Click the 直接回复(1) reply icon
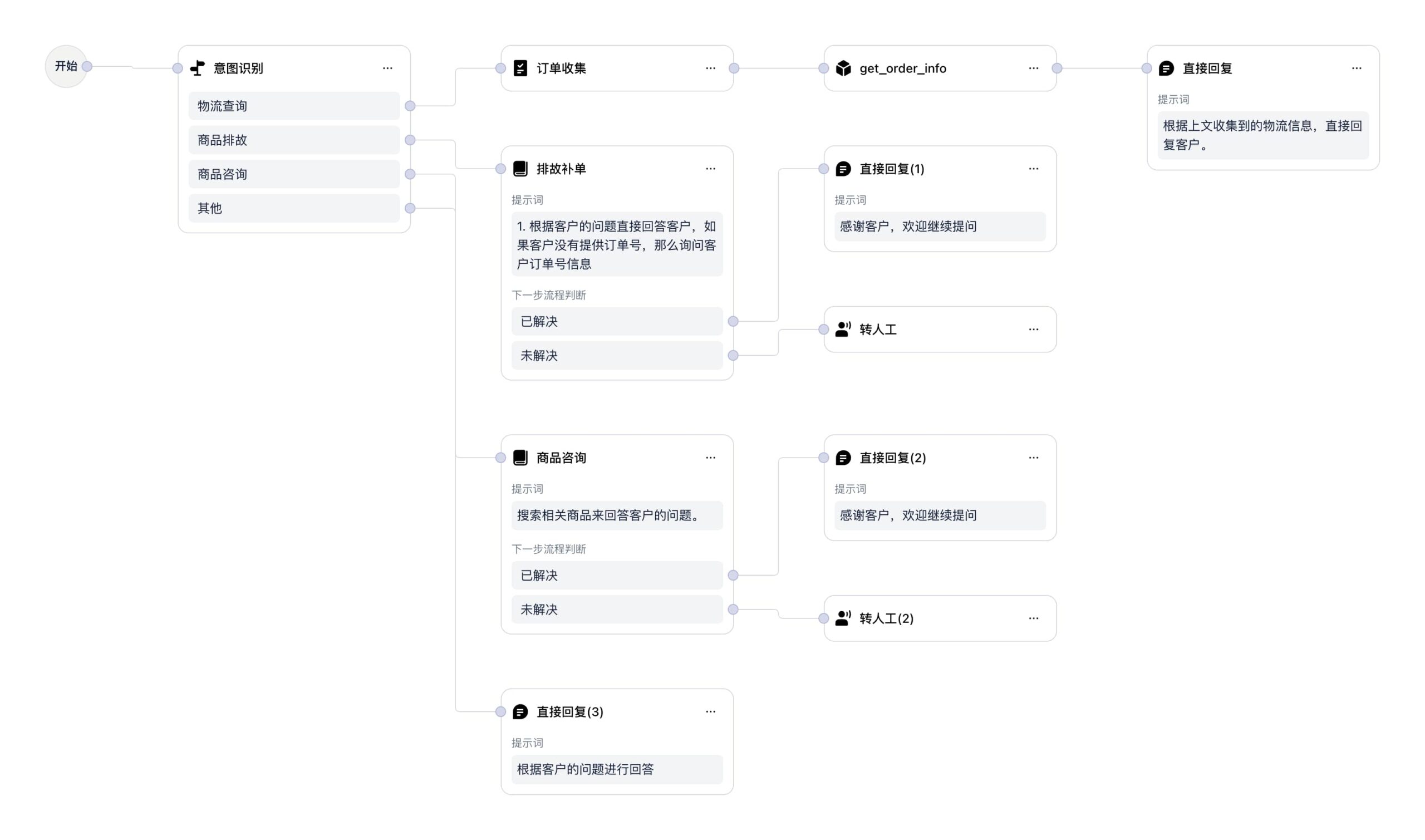This screenshot has height=840, width=1425. 843,169
